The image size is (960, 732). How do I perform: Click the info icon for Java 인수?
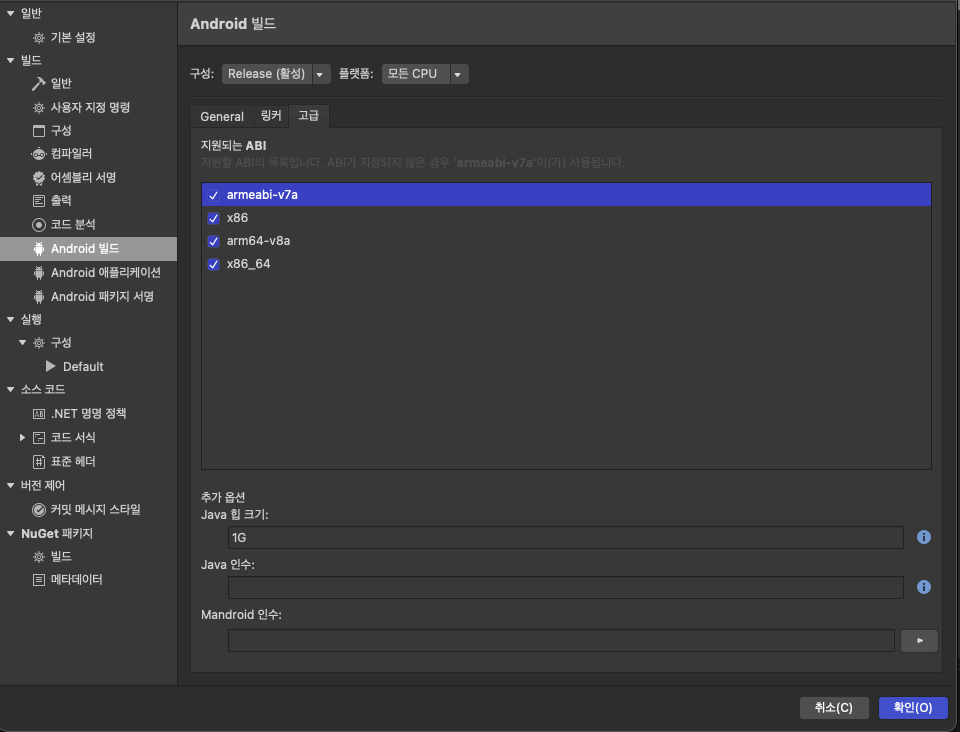(924, 588)
